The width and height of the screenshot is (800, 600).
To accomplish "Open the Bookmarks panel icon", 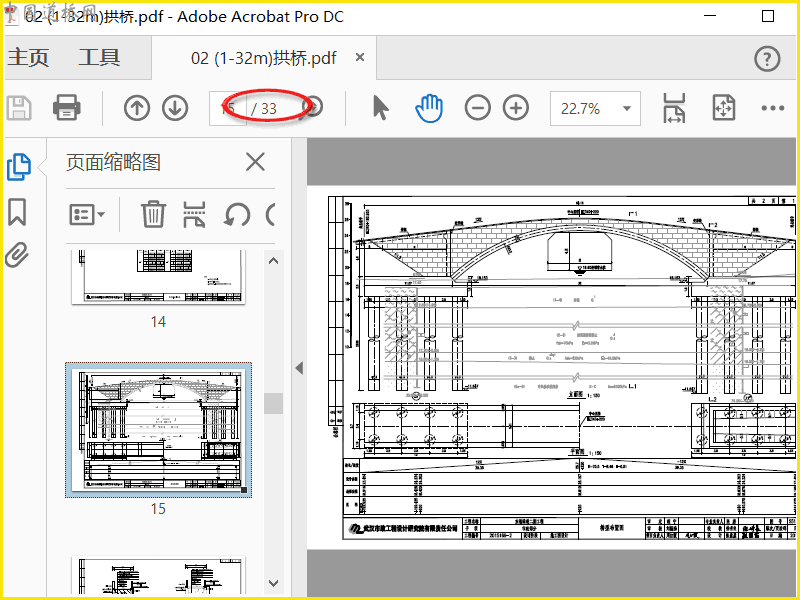I will pos(17,212).
